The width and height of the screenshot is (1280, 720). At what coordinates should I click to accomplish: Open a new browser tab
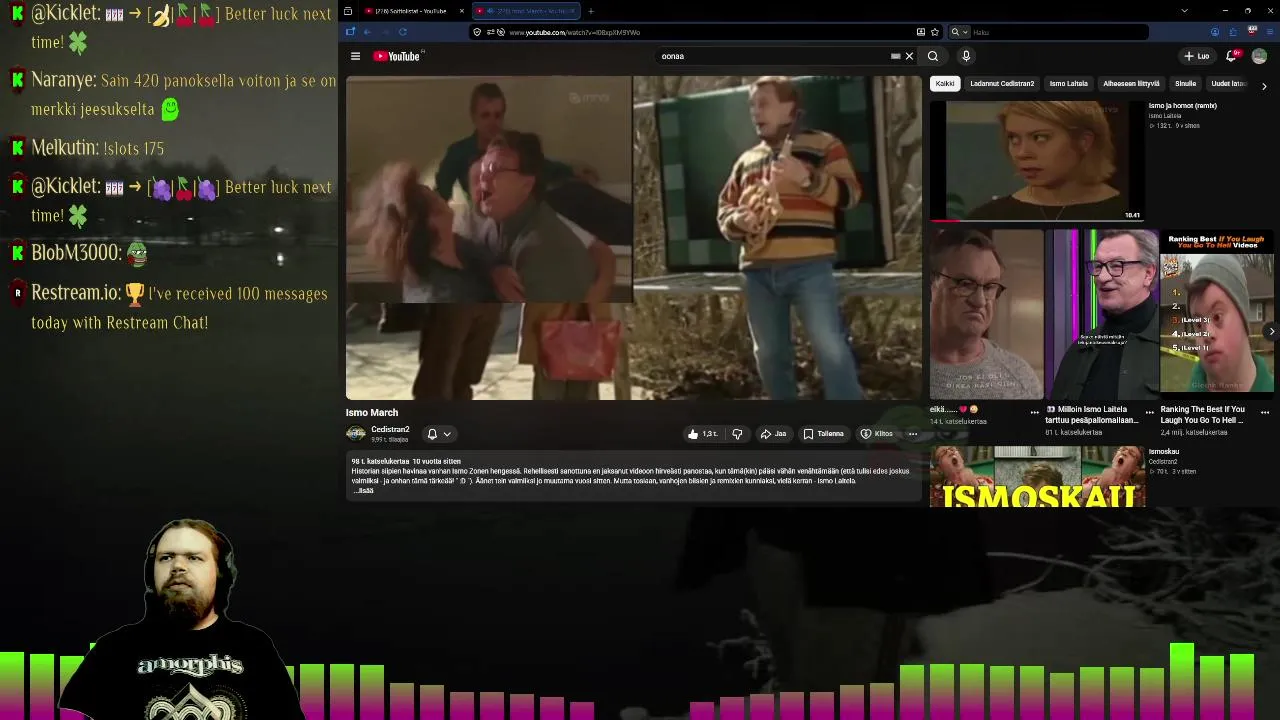(x=590, y=11)
